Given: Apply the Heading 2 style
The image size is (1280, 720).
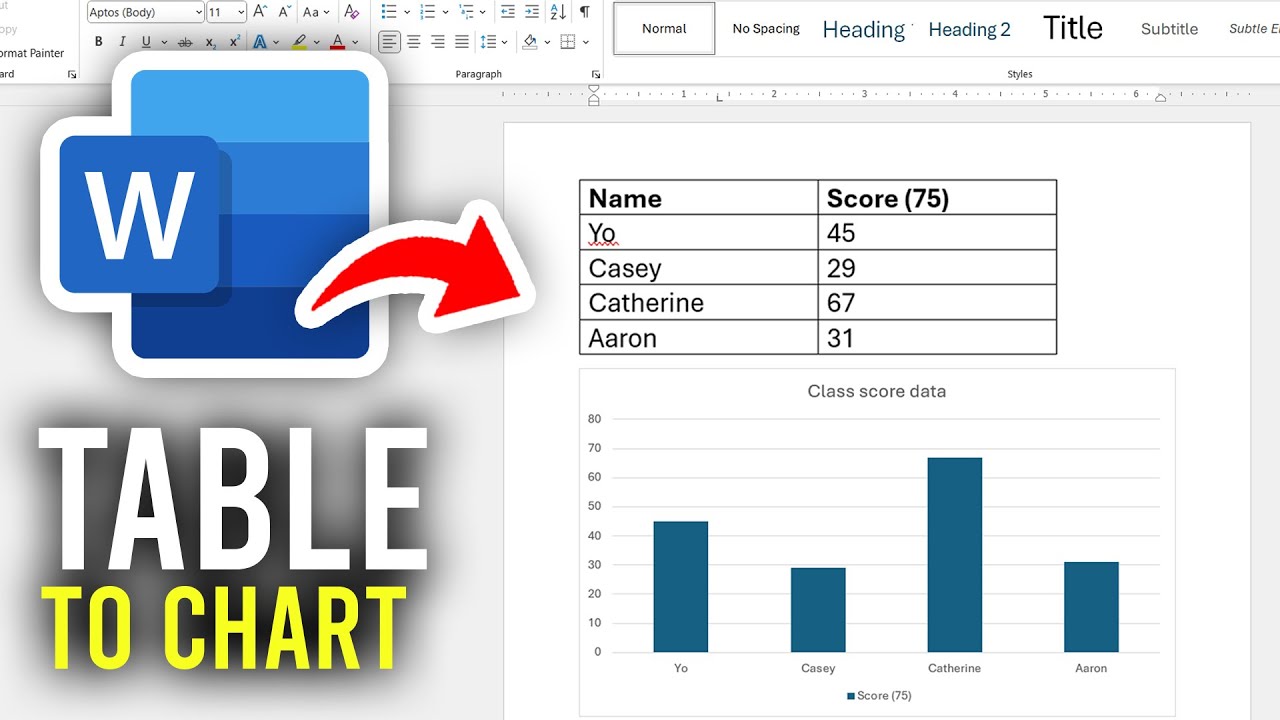Looking at the screenshot, I should click(x=969, y=29).
